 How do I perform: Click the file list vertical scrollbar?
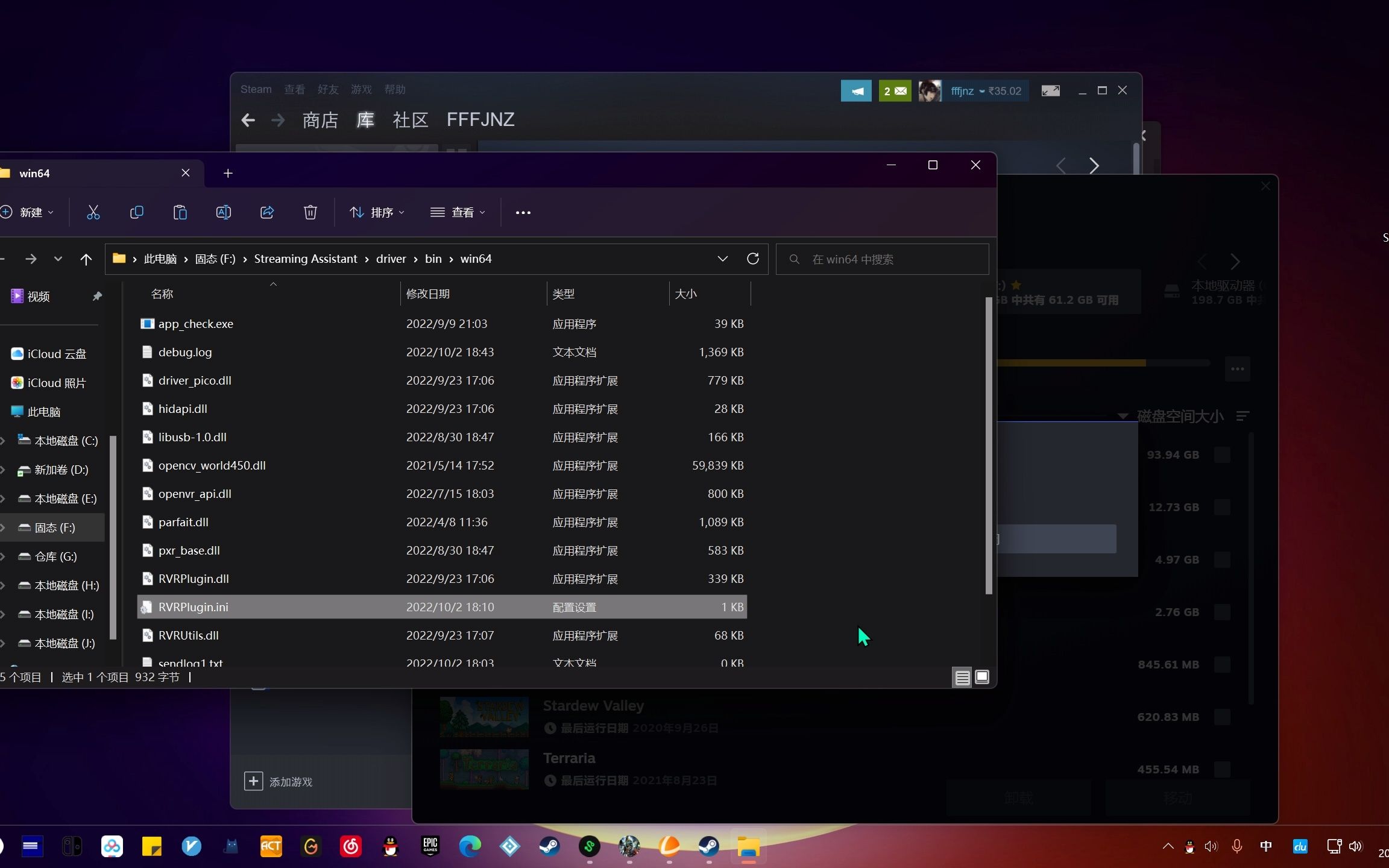[x=989, y=446]
